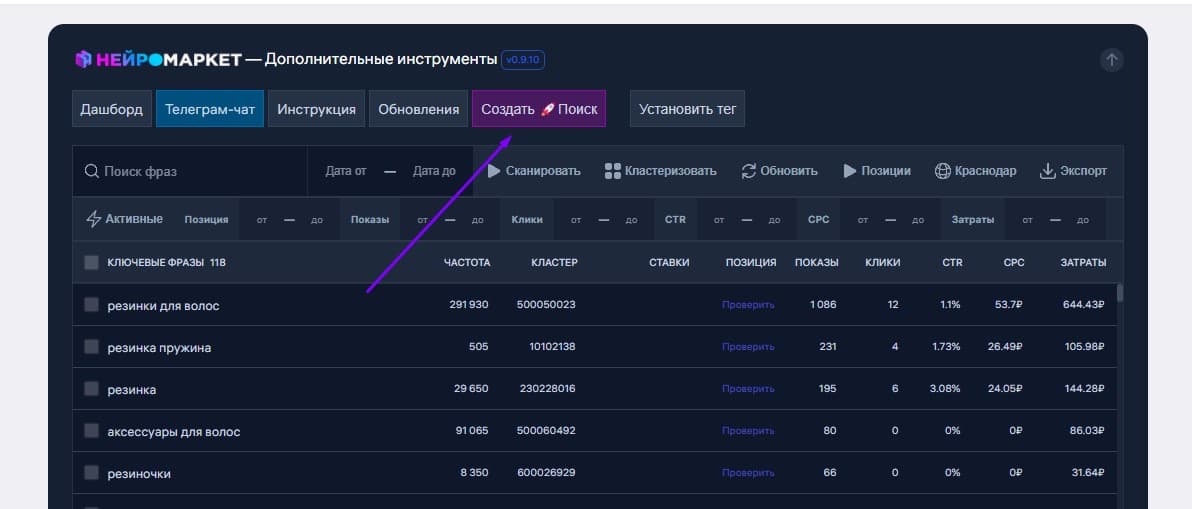This screenshot has width=1192, height=509.
Task: Click Показы filter "от" field
Action: 423,220
